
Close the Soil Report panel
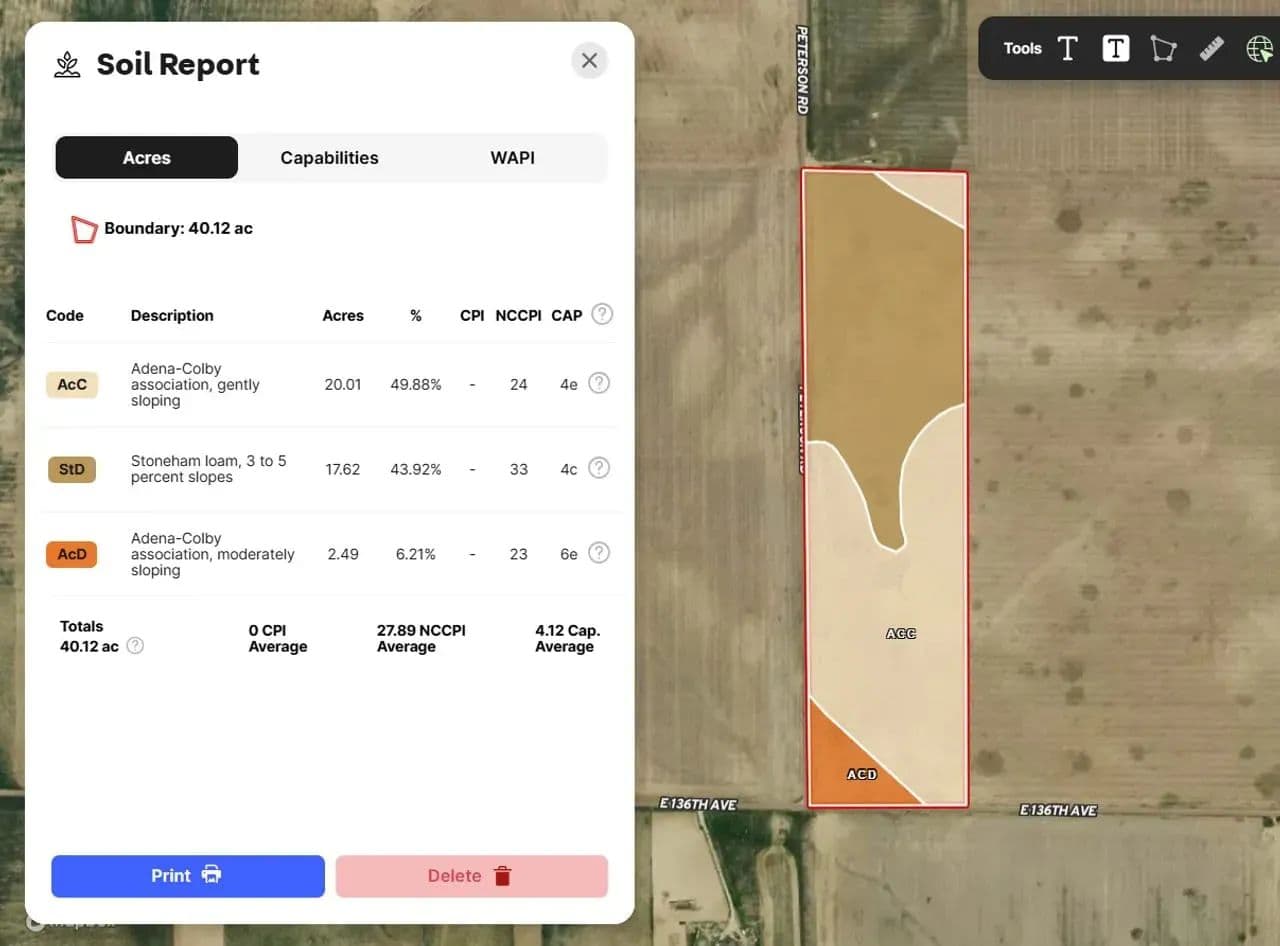coord(590,61)
